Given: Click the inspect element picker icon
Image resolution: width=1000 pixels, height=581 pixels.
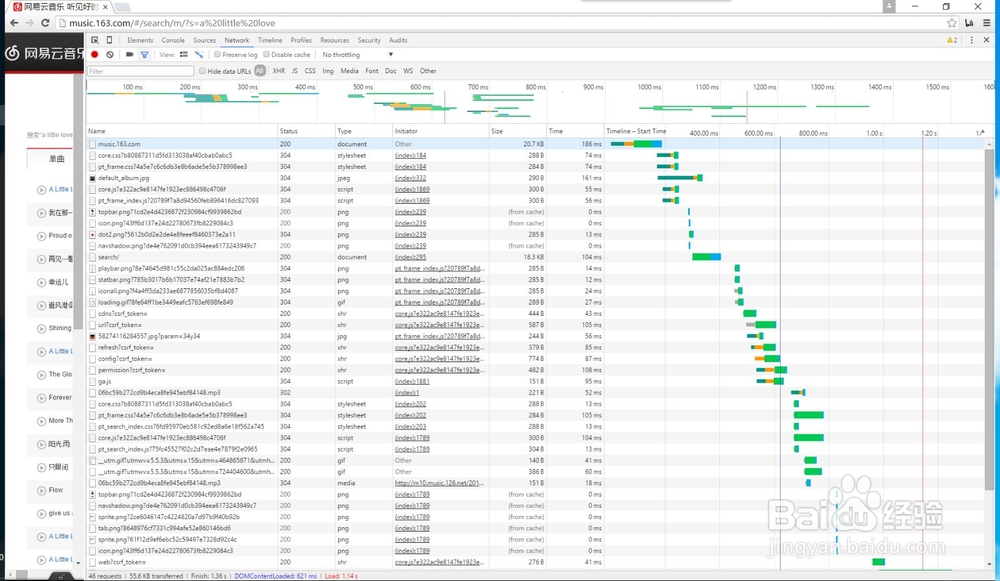Looking at the screenshot, I should (x=94, y=40).
